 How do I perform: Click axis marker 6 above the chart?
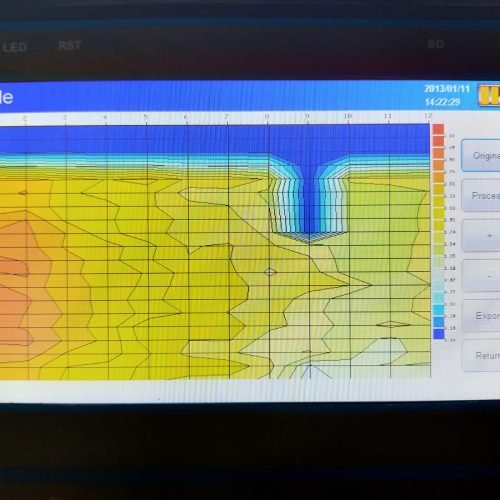tap(186, 117)
